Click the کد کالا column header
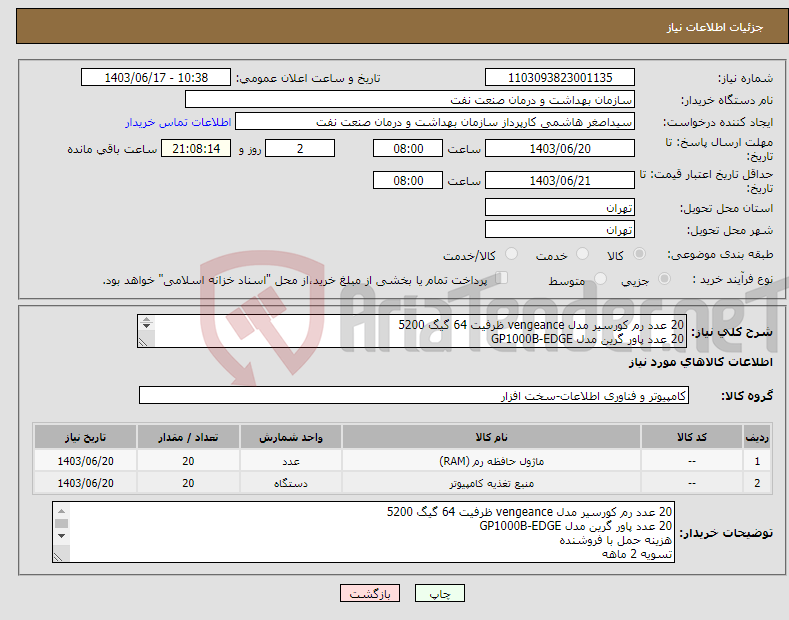 [692, 437]
